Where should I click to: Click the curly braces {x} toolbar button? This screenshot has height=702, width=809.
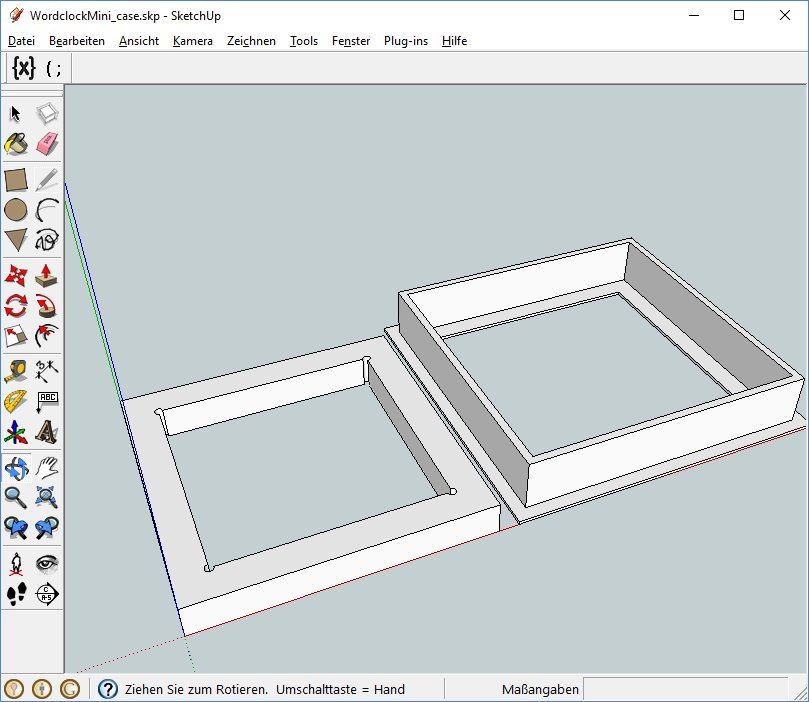point(24,68)
